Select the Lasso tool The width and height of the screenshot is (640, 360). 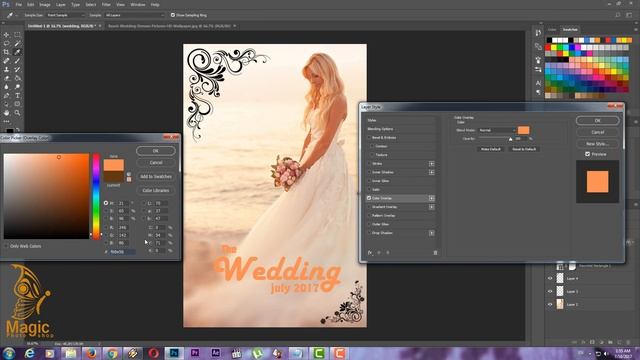pyautogui.click(x=7, y=44)
